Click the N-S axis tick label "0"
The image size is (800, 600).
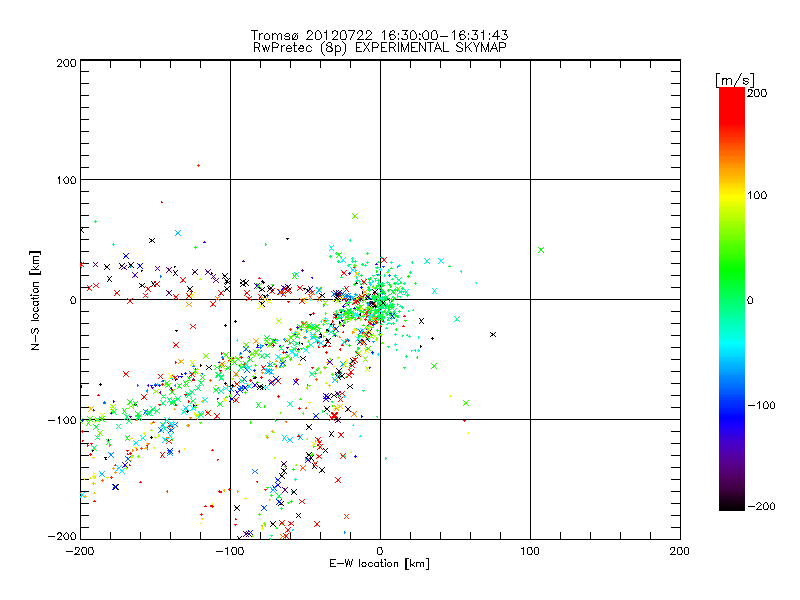73,300
